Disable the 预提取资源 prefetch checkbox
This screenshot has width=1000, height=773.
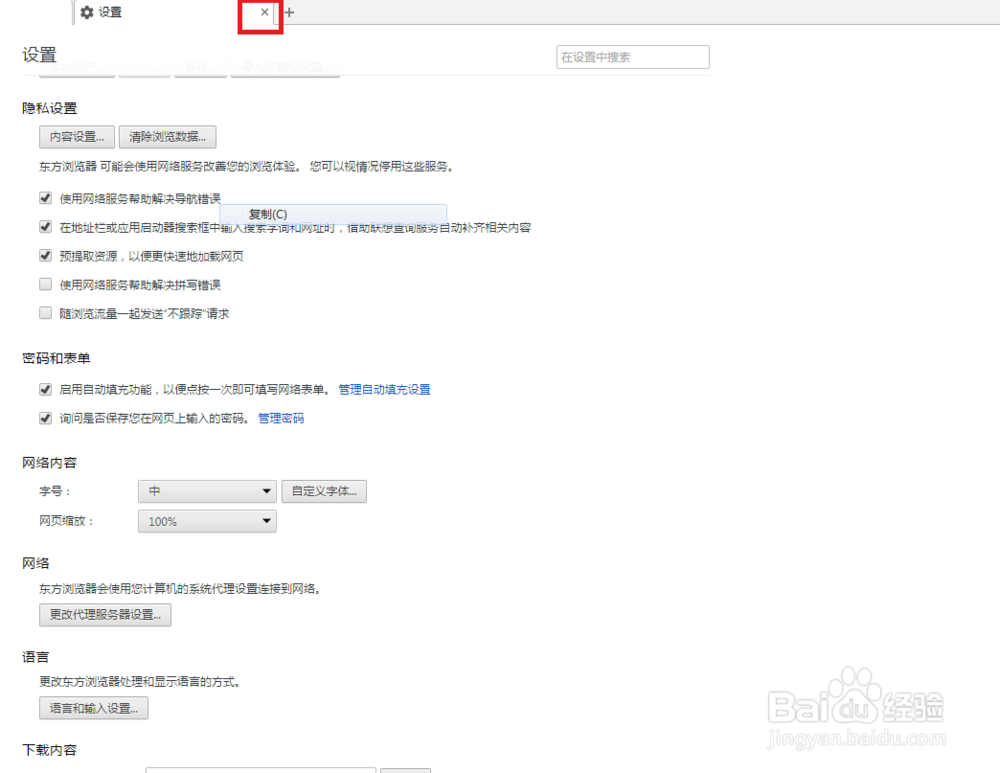pos(45,256)
